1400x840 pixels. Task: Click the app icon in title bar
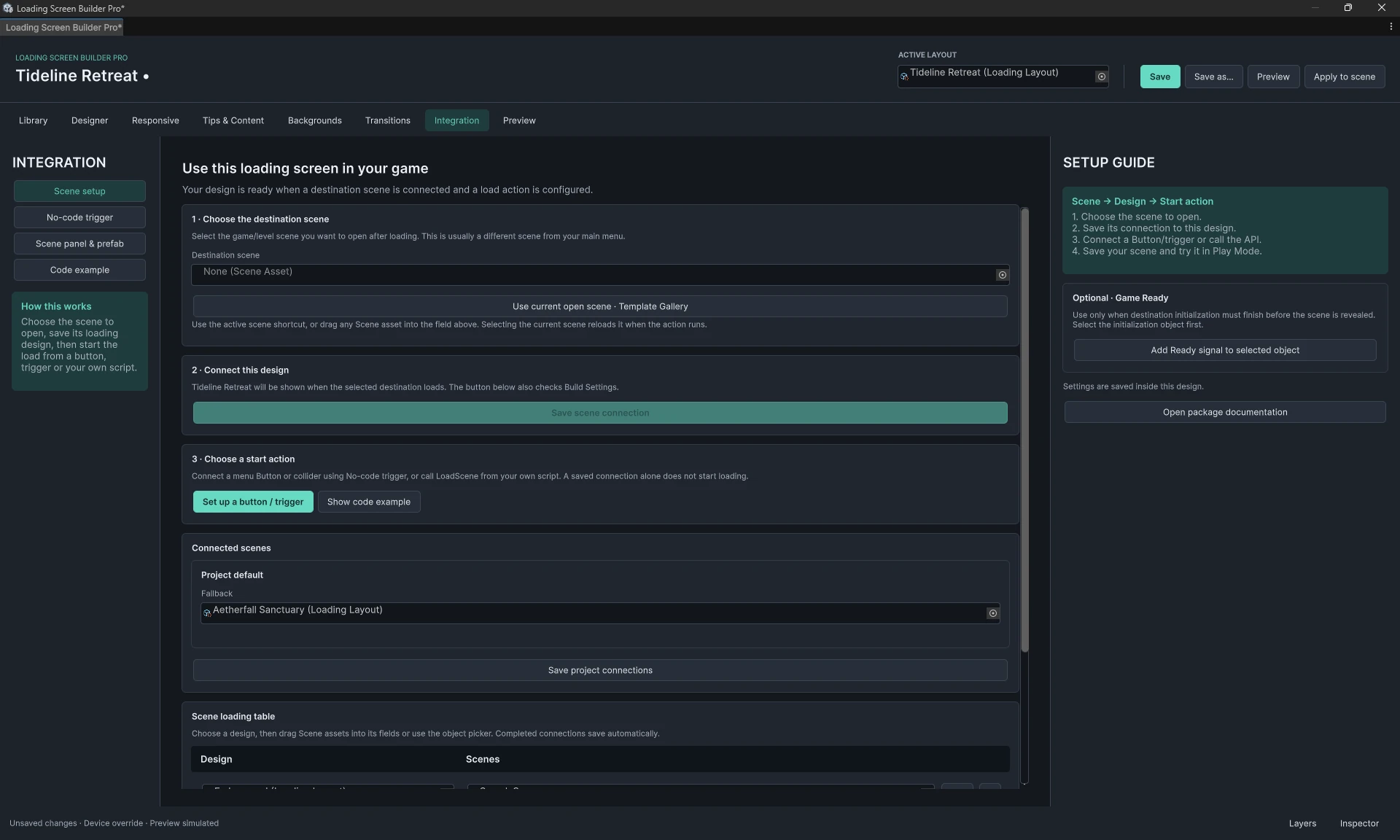7,8
